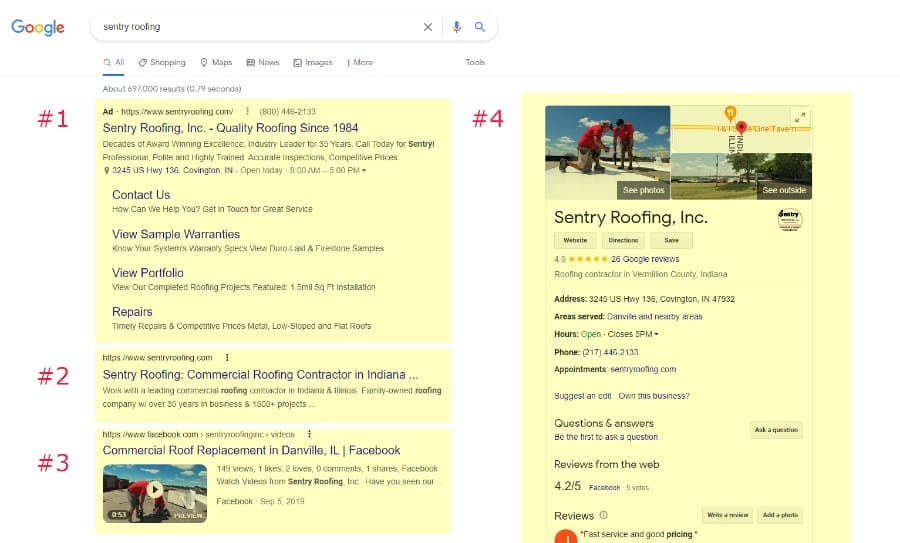Click the ad address 3245 US Hwy 136
Screen dimensions: 900x543
(x=172, y=170)
